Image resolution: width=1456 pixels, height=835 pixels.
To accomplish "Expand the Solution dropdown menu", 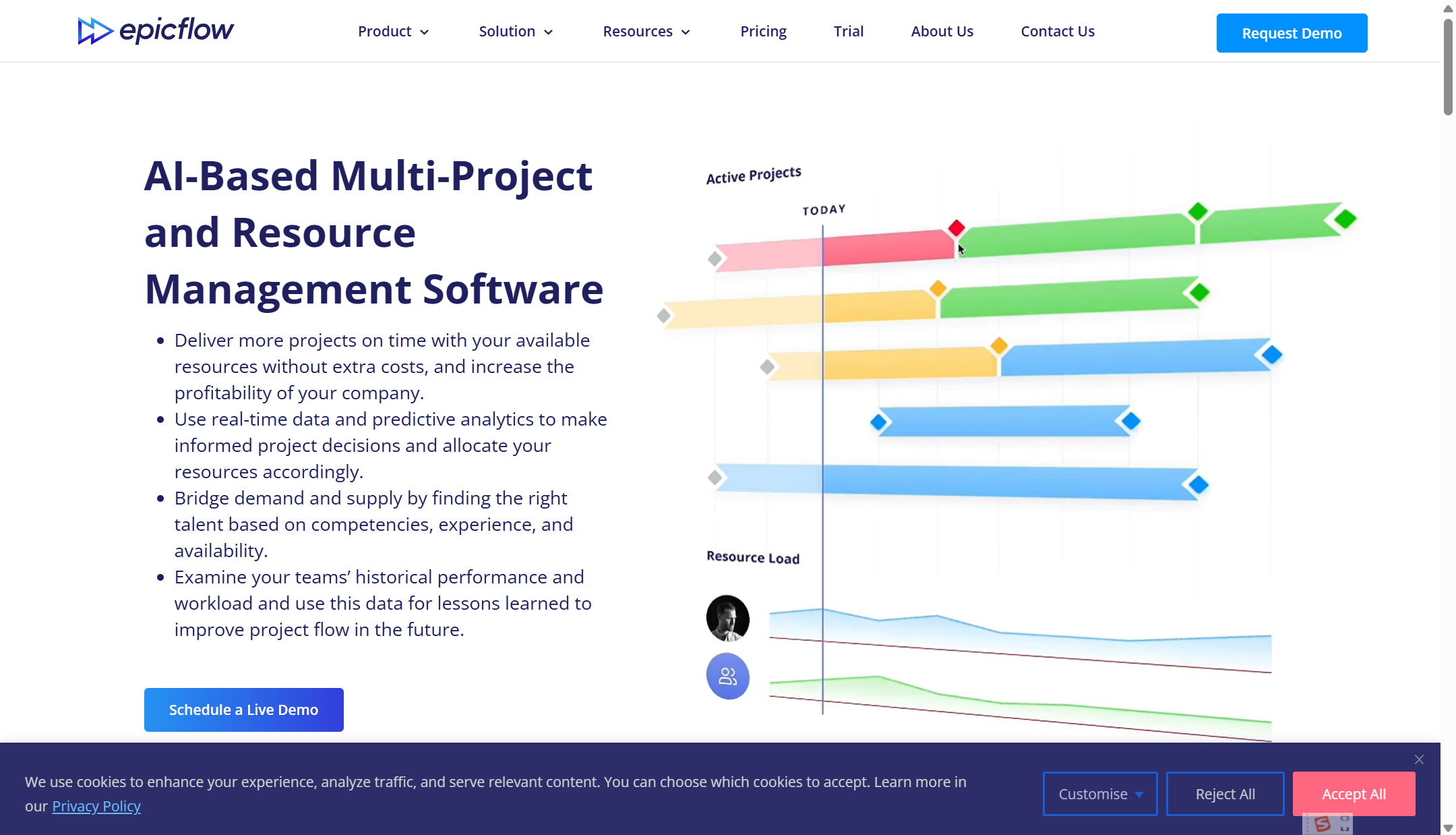I will pos(516,32).
